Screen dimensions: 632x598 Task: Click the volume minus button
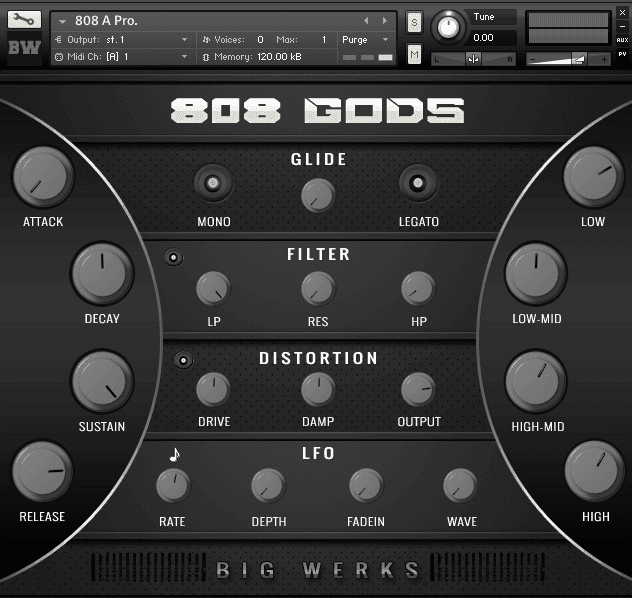tap(532, 59)
